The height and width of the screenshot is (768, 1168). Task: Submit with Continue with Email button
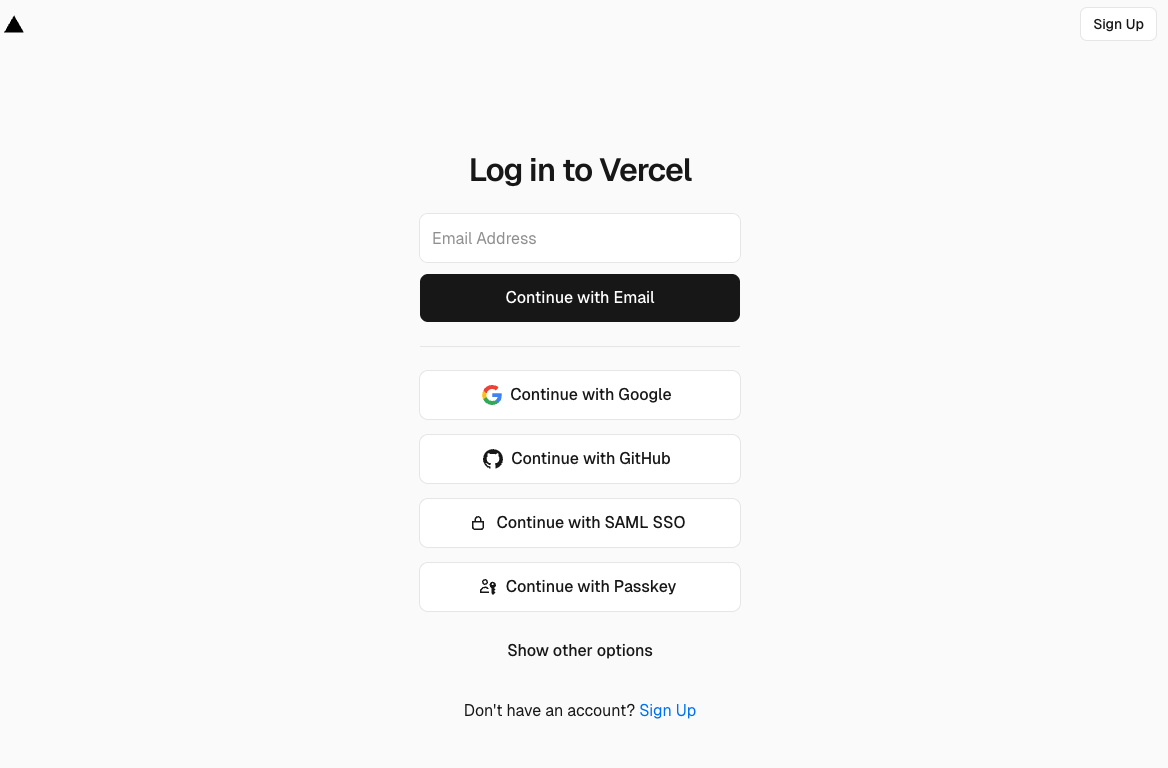[x=580, y=298]
